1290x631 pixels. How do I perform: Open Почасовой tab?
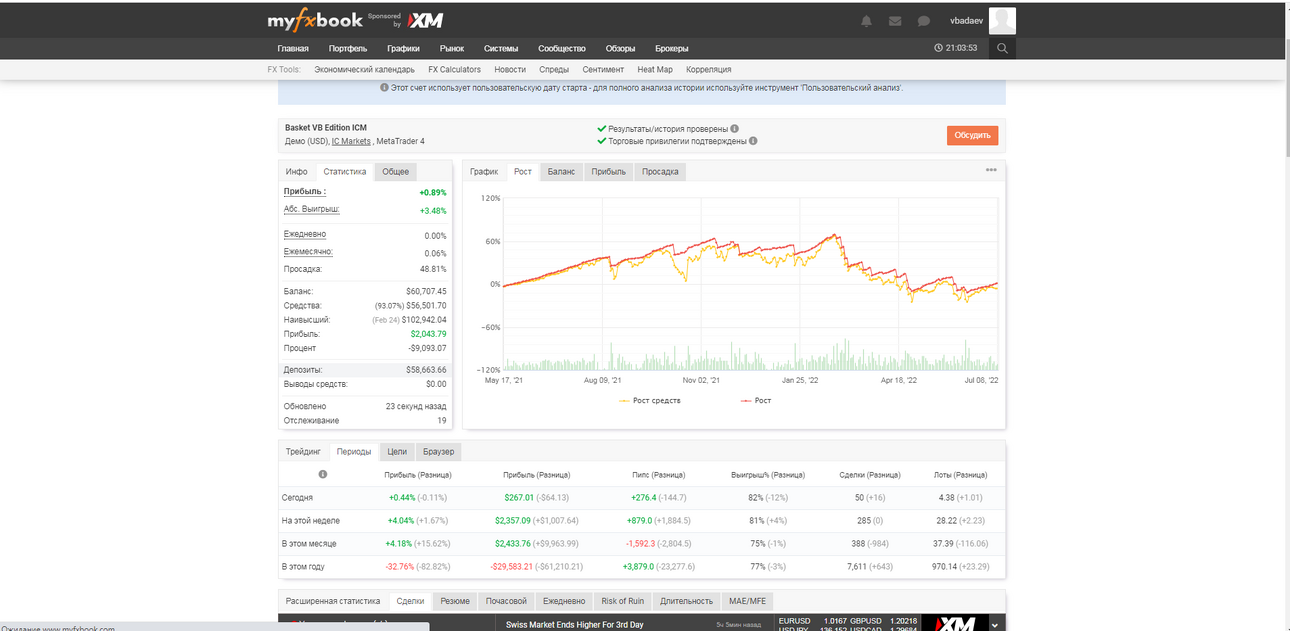[x=506, y=601]
